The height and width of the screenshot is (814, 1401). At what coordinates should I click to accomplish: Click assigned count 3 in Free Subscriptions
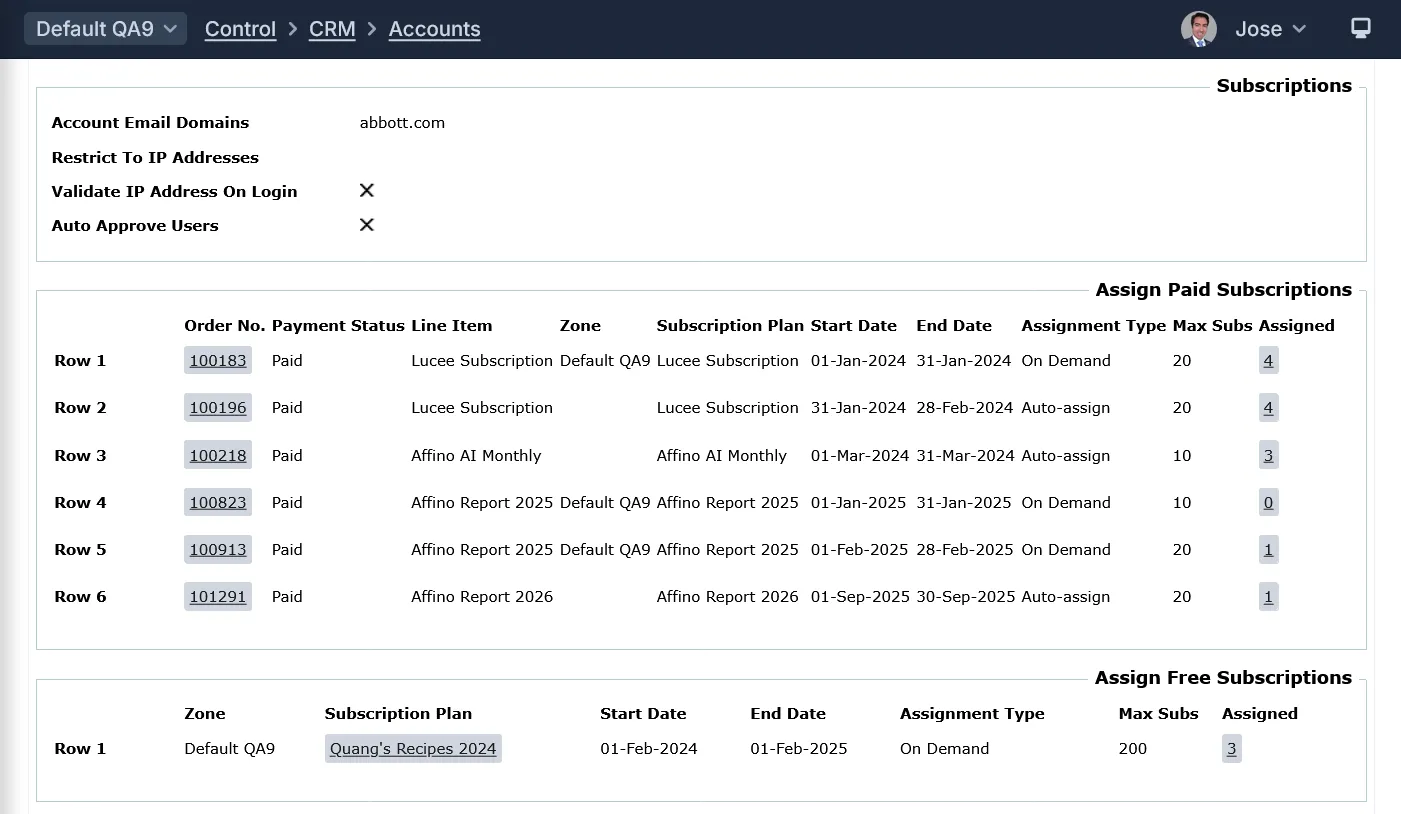pos(1231,749)
